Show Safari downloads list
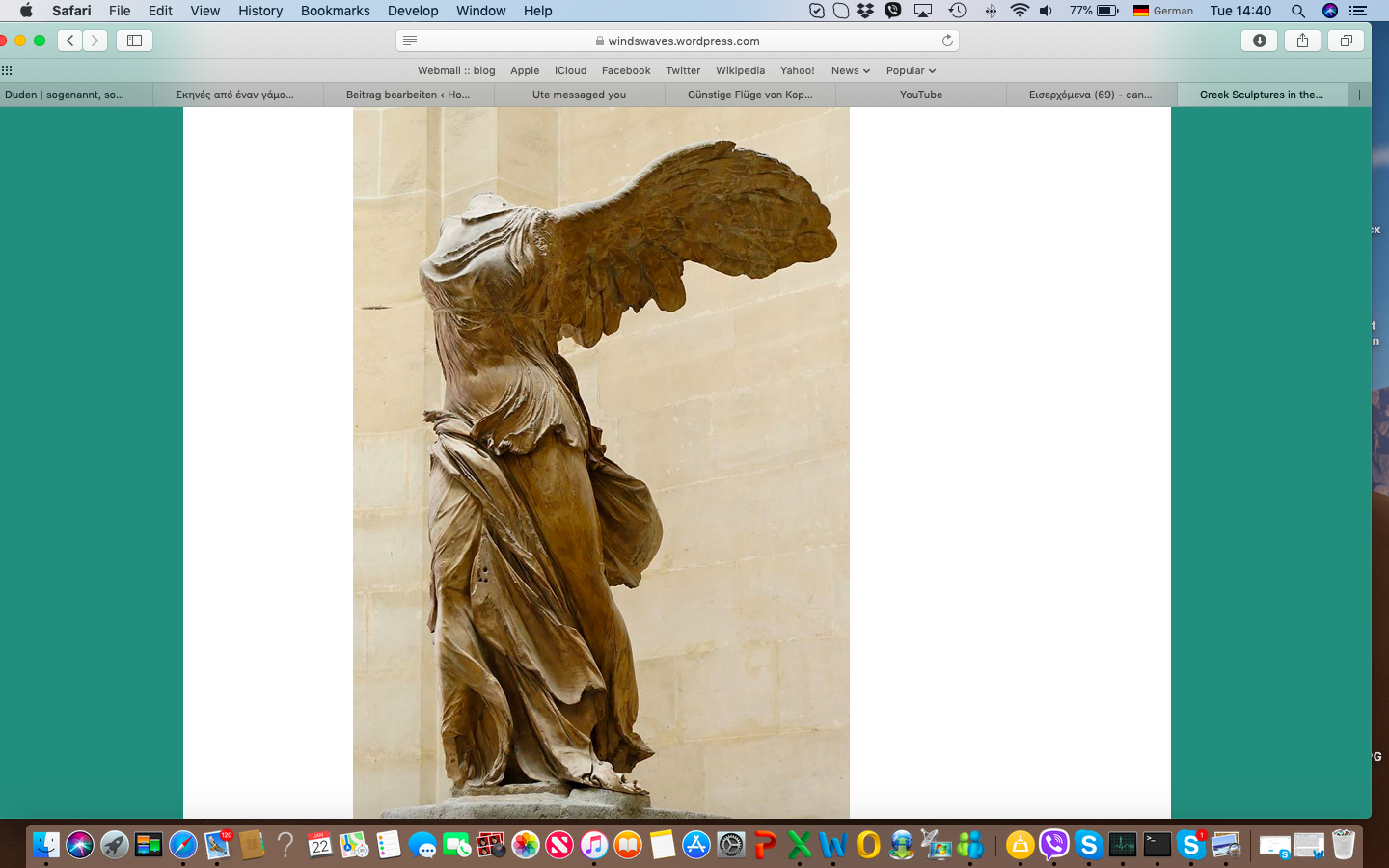 pyautogui.click(x=1260, y=41)
